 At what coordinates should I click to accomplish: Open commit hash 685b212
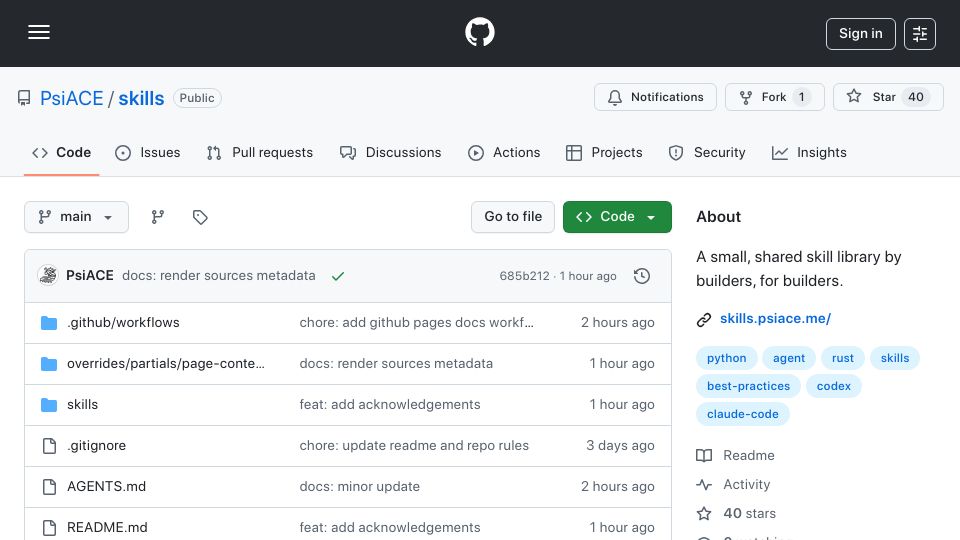tap(524, 276)
